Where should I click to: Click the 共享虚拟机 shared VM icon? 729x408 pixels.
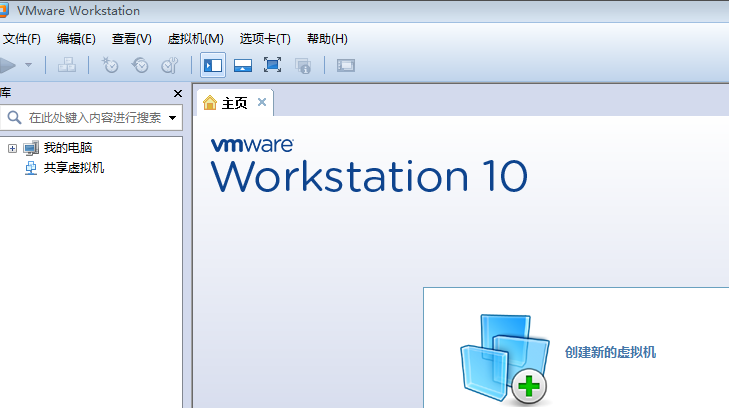(31, 168)
